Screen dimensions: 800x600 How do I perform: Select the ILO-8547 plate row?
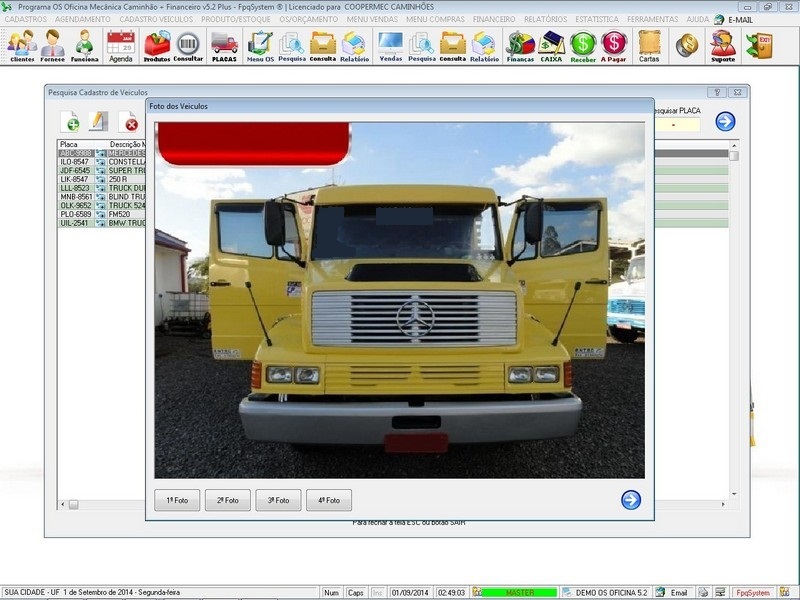tap(102, 162)
